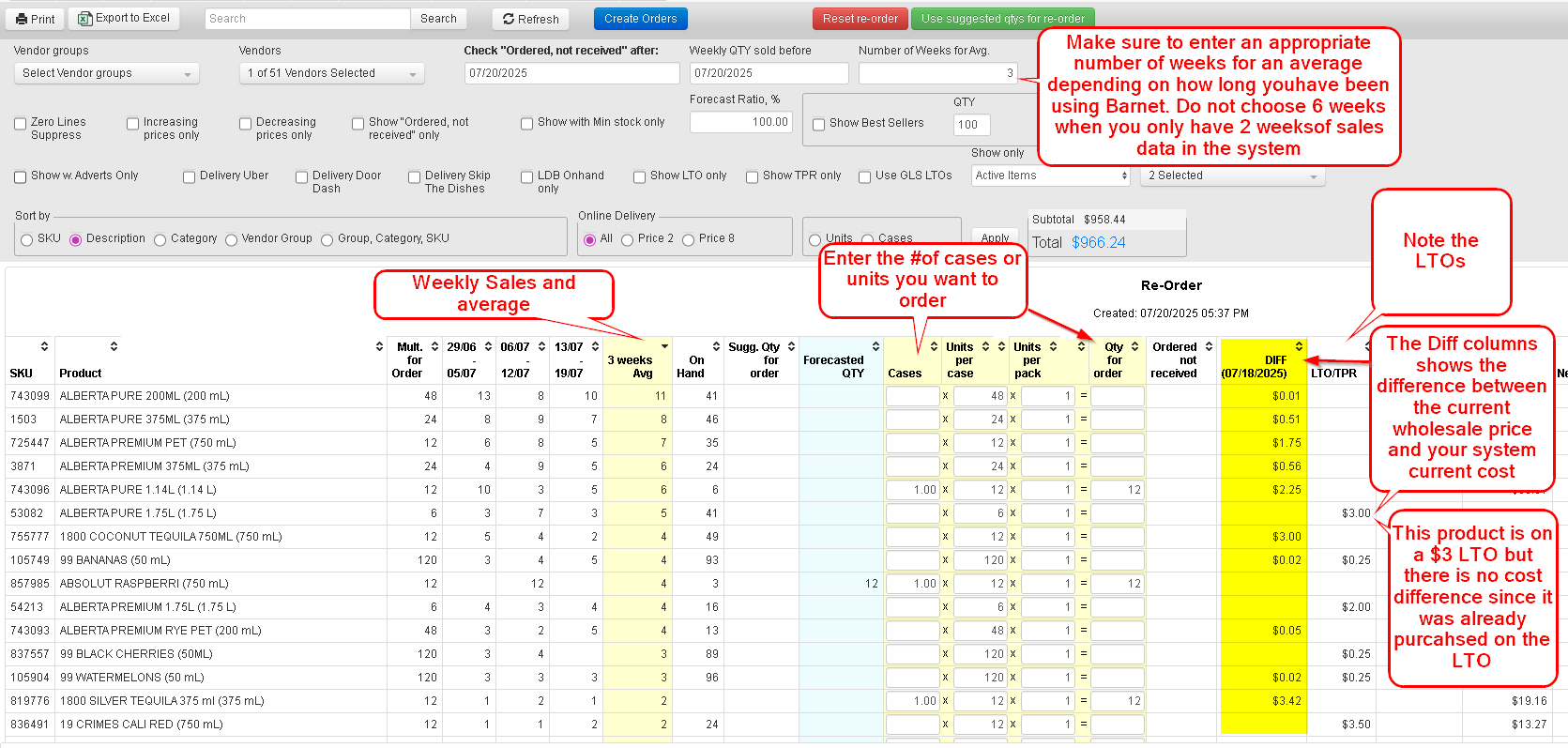Open the Vendors selection dropdown

331,73
